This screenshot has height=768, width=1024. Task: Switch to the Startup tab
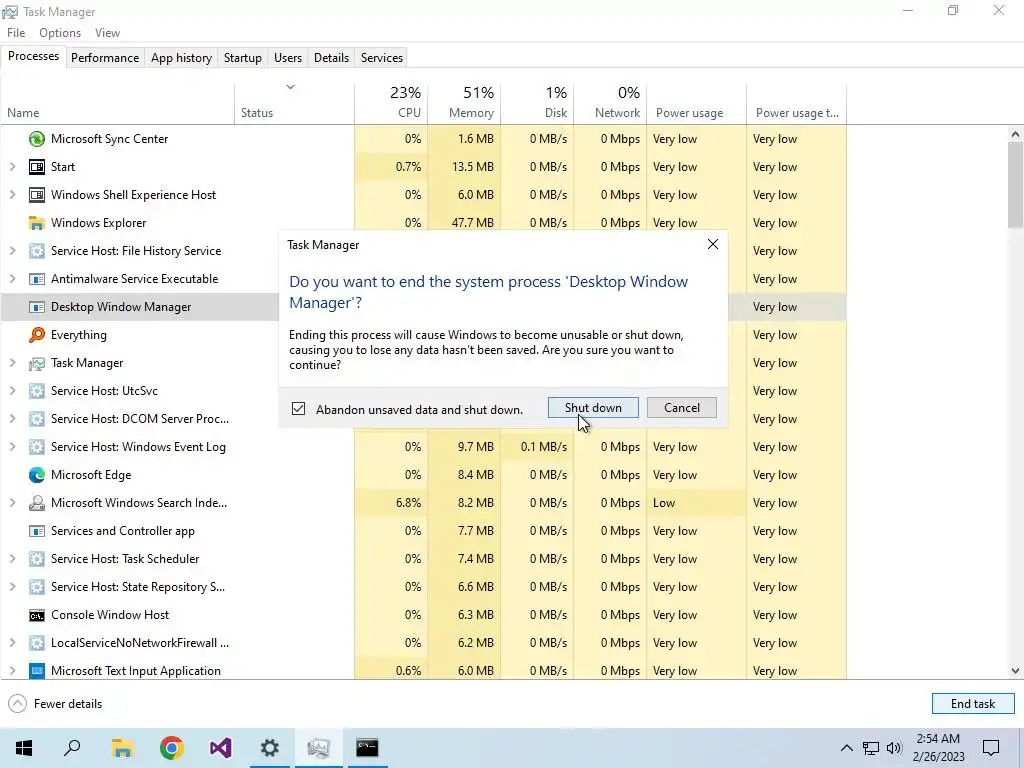(242, 57)
